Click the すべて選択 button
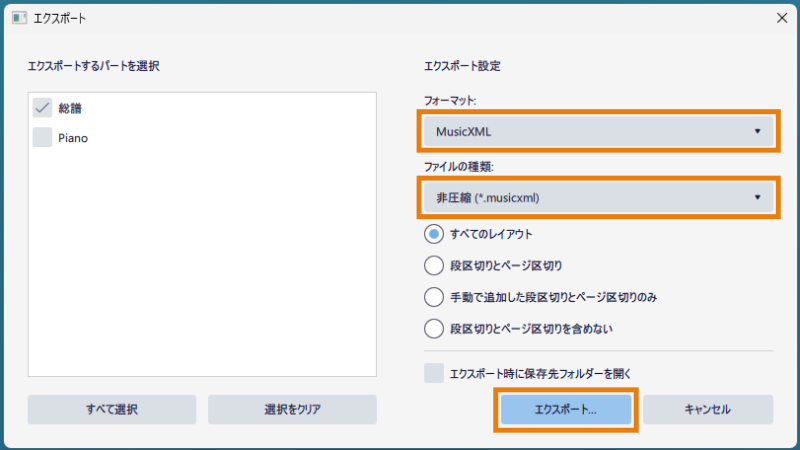The image size is (800, 450). pyautogui.click(x=112, y=409)
